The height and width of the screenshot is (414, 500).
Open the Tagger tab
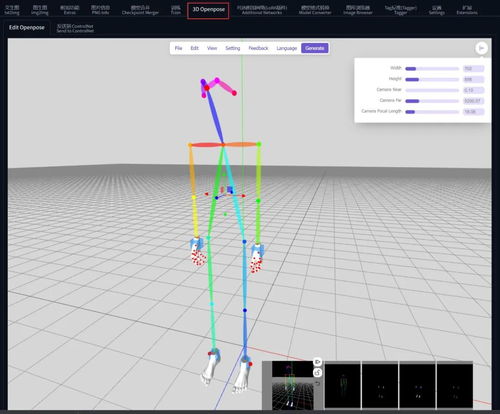click(x=400, y=10)
